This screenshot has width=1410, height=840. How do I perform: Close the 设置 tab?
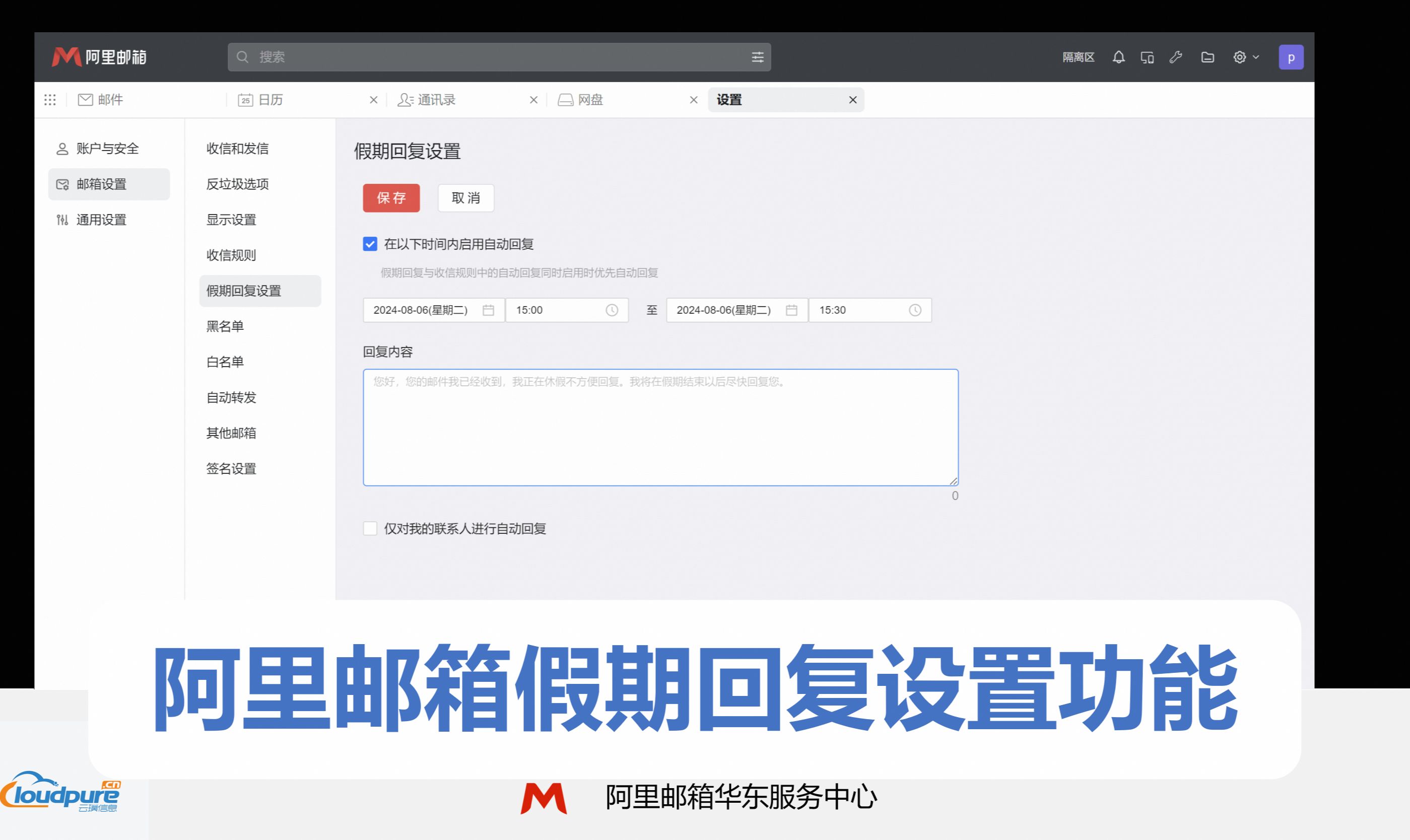[853, 100]
